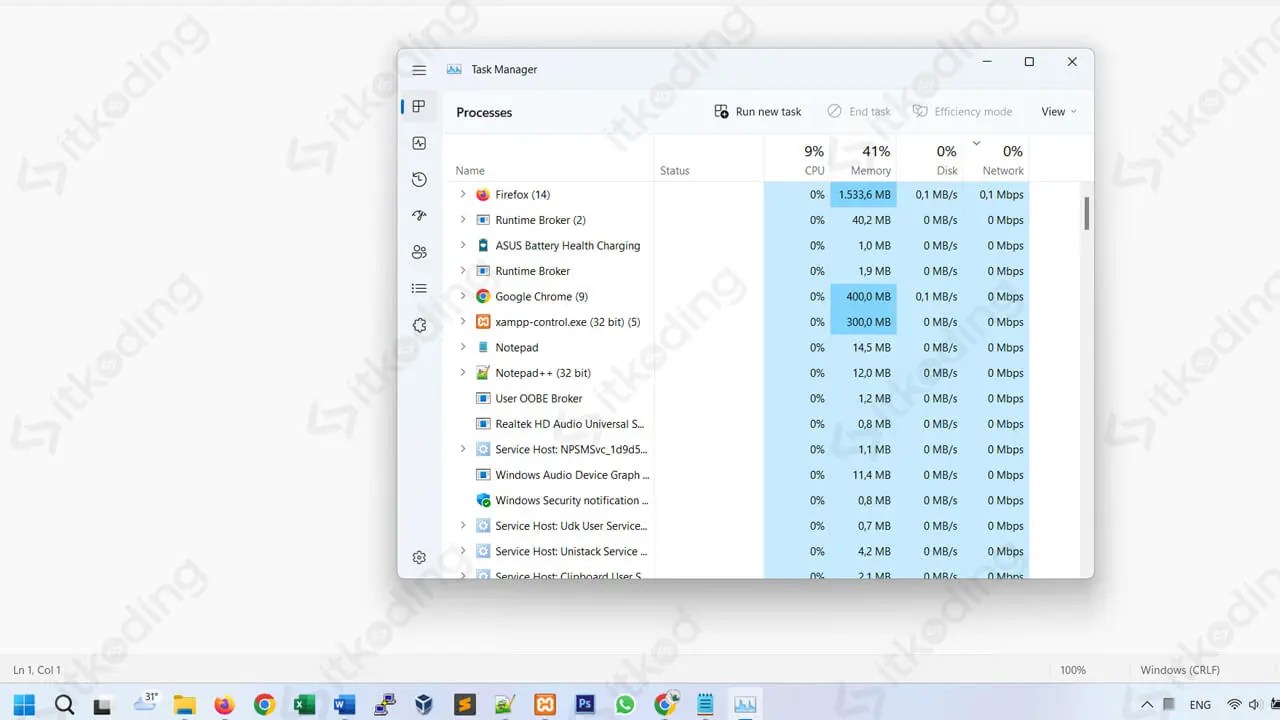Open WhatsApp from taskbar

625,705
